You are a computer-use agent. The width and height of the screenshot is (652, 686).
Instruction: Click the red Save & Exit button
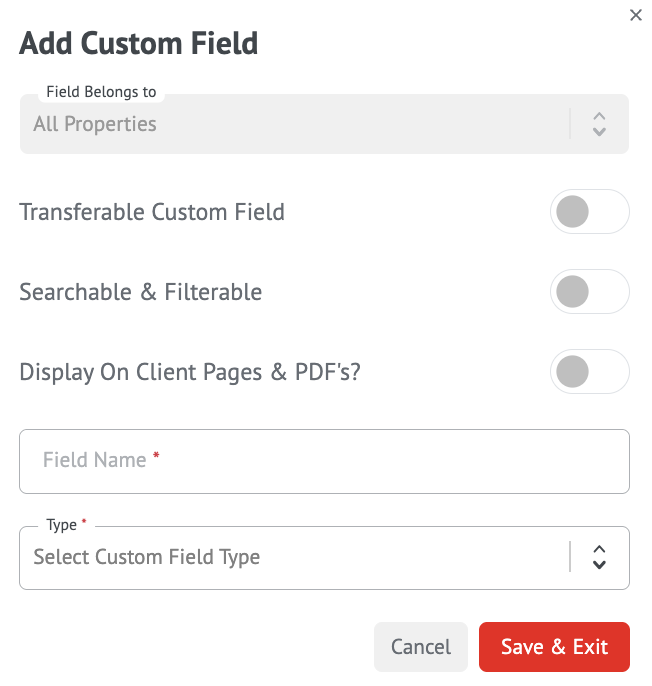pyautogui.click(x=554, y=647)
